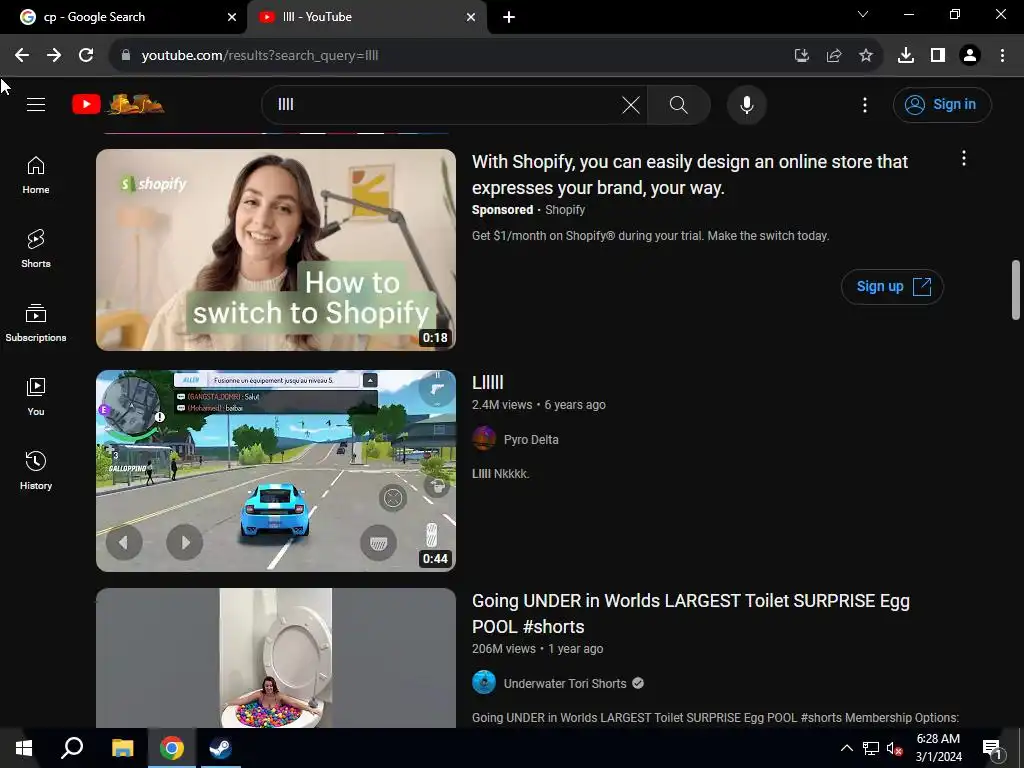Click the Shopify advertiser name
The width and height of the screenshot is (1024, 768).
point(565,210)
